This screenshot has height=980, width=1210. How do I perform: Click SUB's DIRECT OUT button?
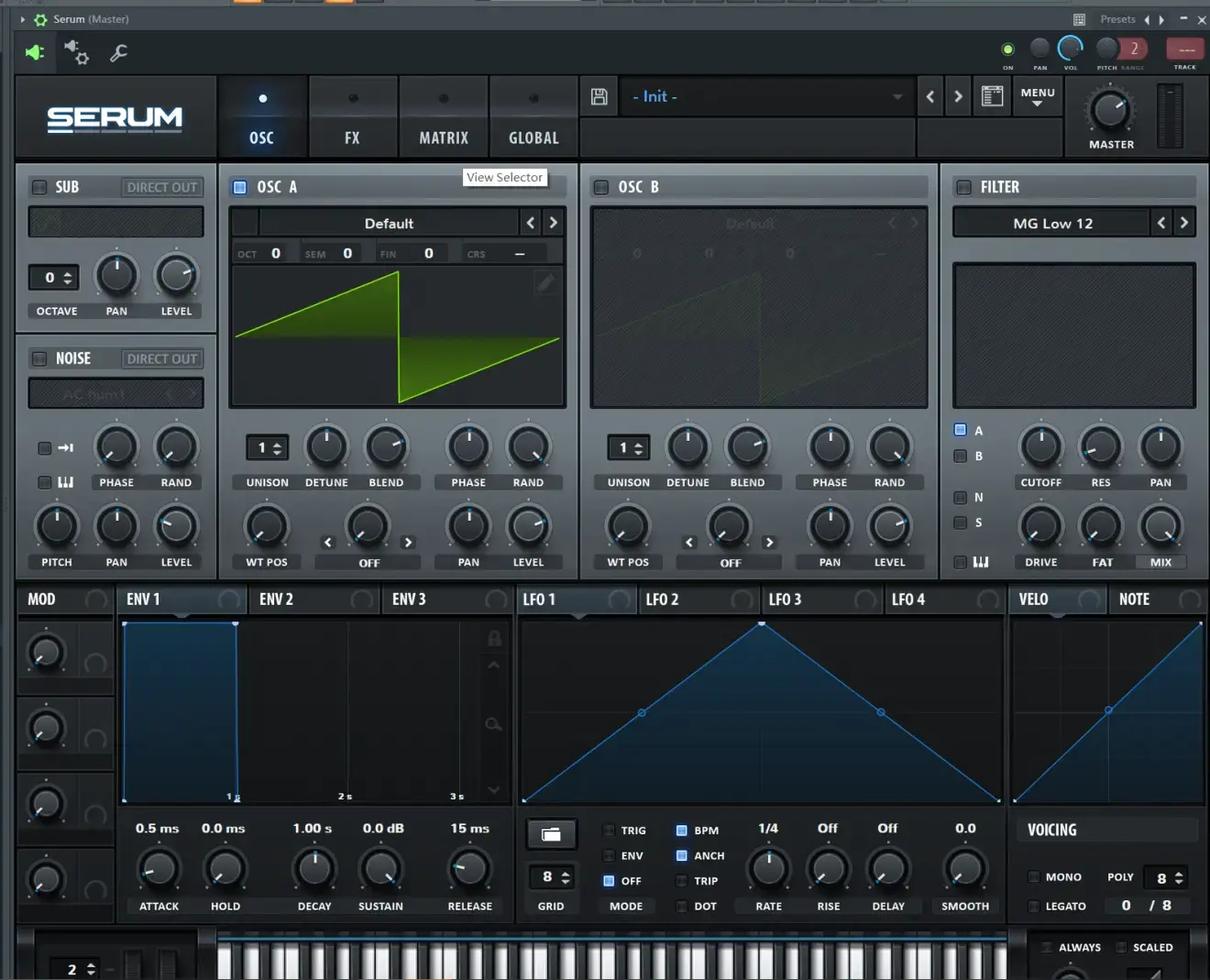click(x=162, y=187)
